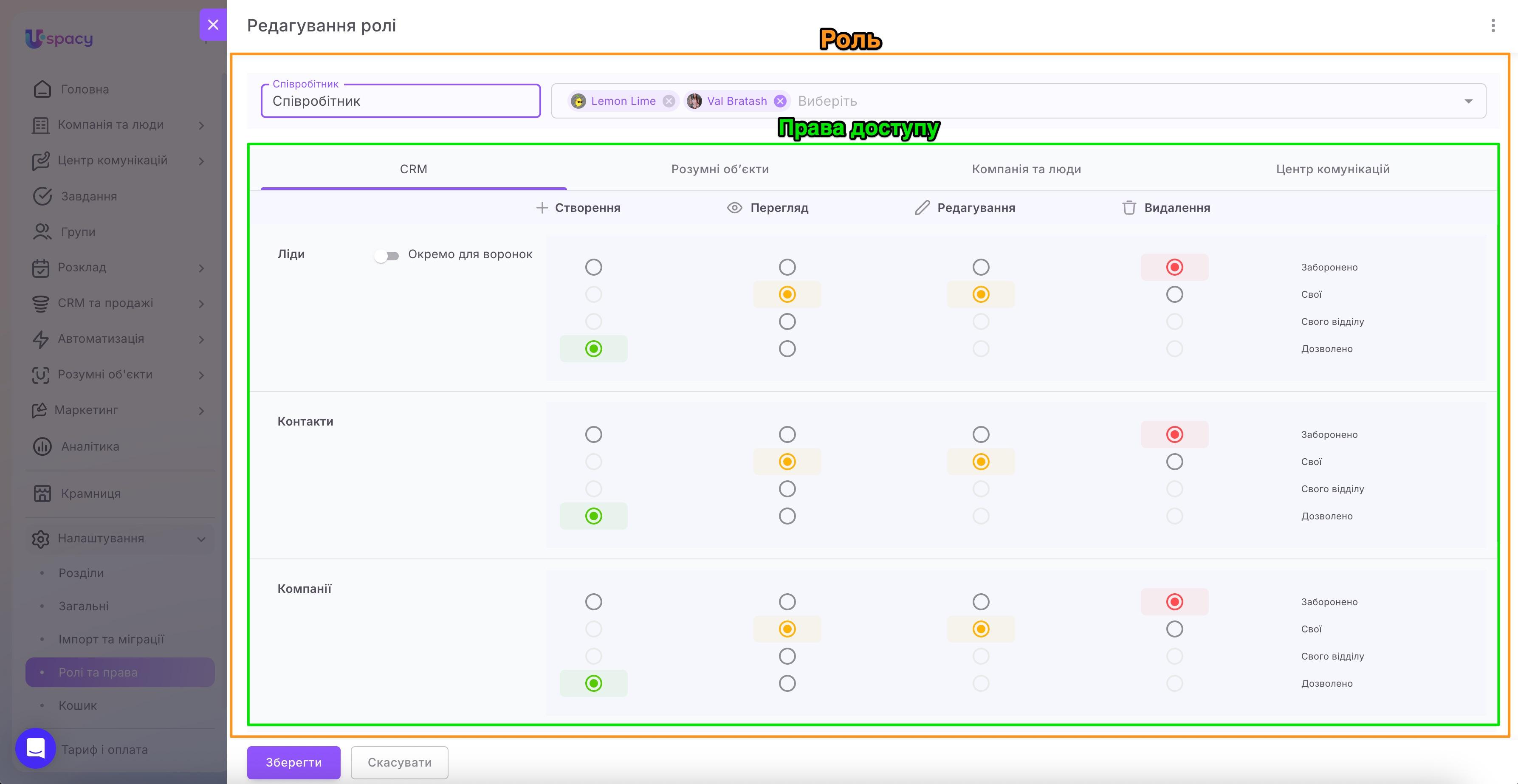This screenshot has width=1518, height=784.
Task: Click the Редагування pencil icon header
Action: (922, 208)
